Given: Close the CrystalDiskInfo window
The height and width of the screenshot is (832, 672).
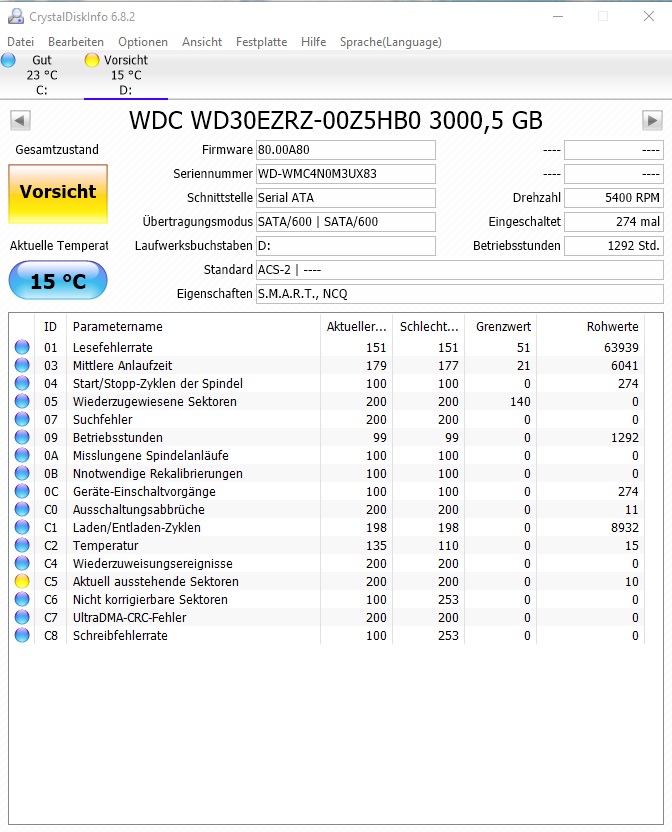Looking at the screenshot, I should point(649,16).
